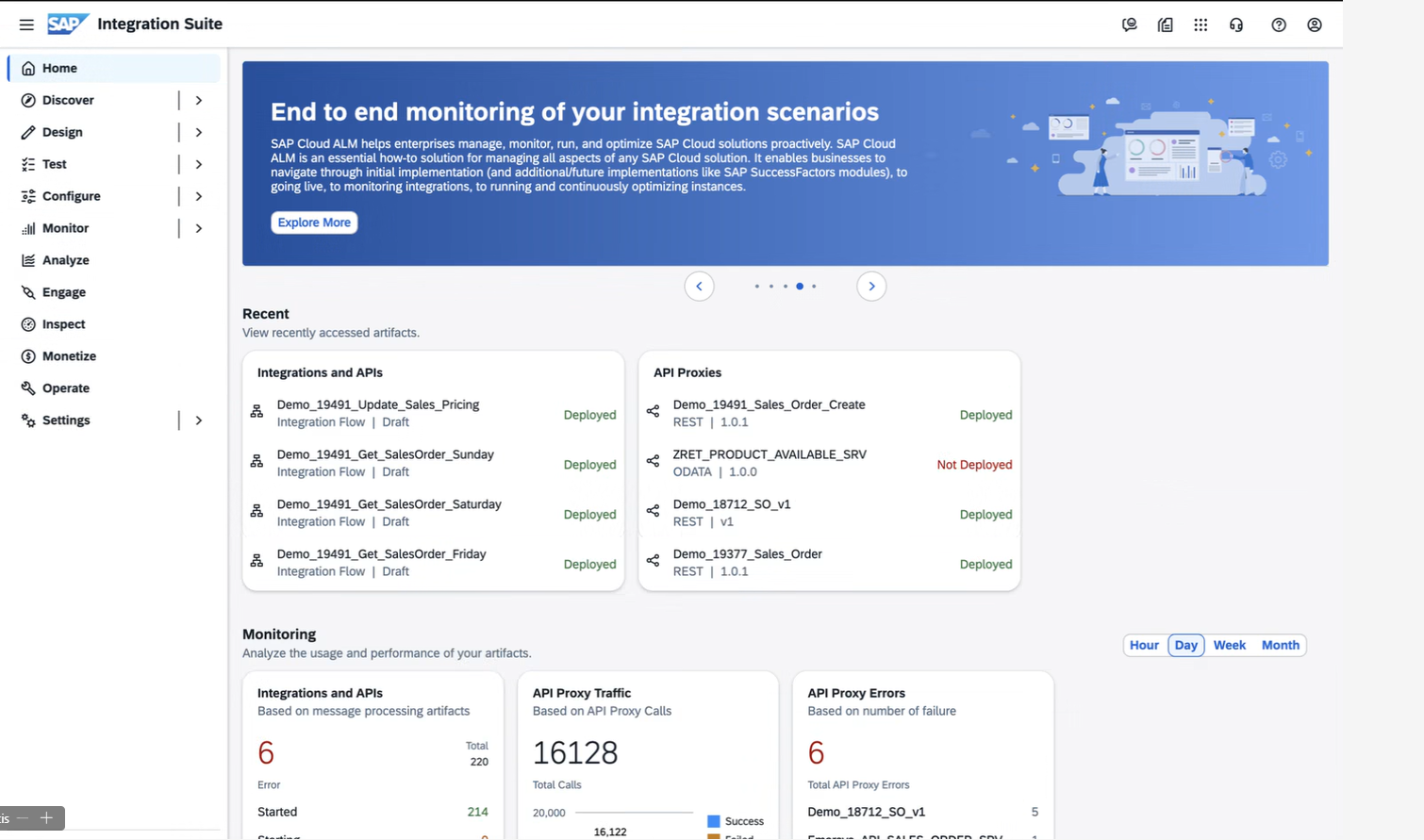This screenshot has height=840, width=1424.
Task: Open the product switcher grid icon
Action: pos(1200,25)
